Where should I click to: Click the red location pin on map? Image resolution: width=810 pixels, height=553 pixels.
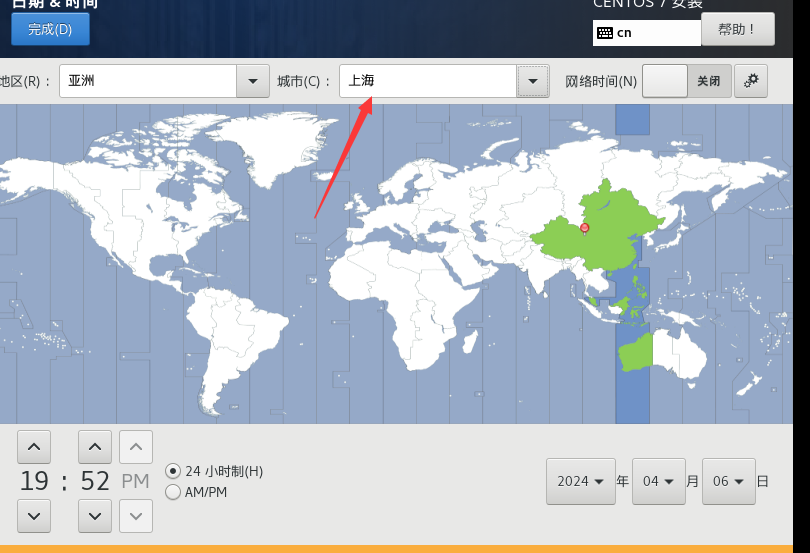coord(584,228)
